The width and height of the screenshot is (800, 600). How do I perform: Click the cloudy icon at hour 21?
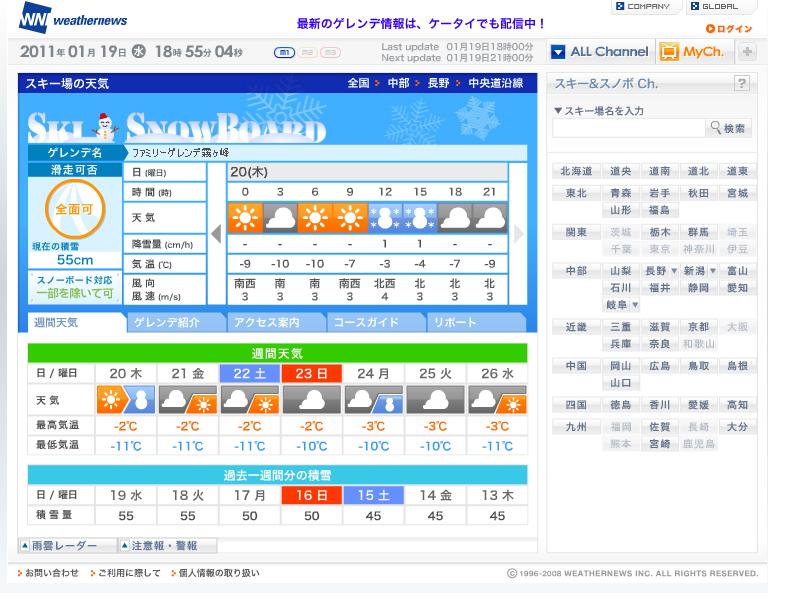click(x=490, y=218)
